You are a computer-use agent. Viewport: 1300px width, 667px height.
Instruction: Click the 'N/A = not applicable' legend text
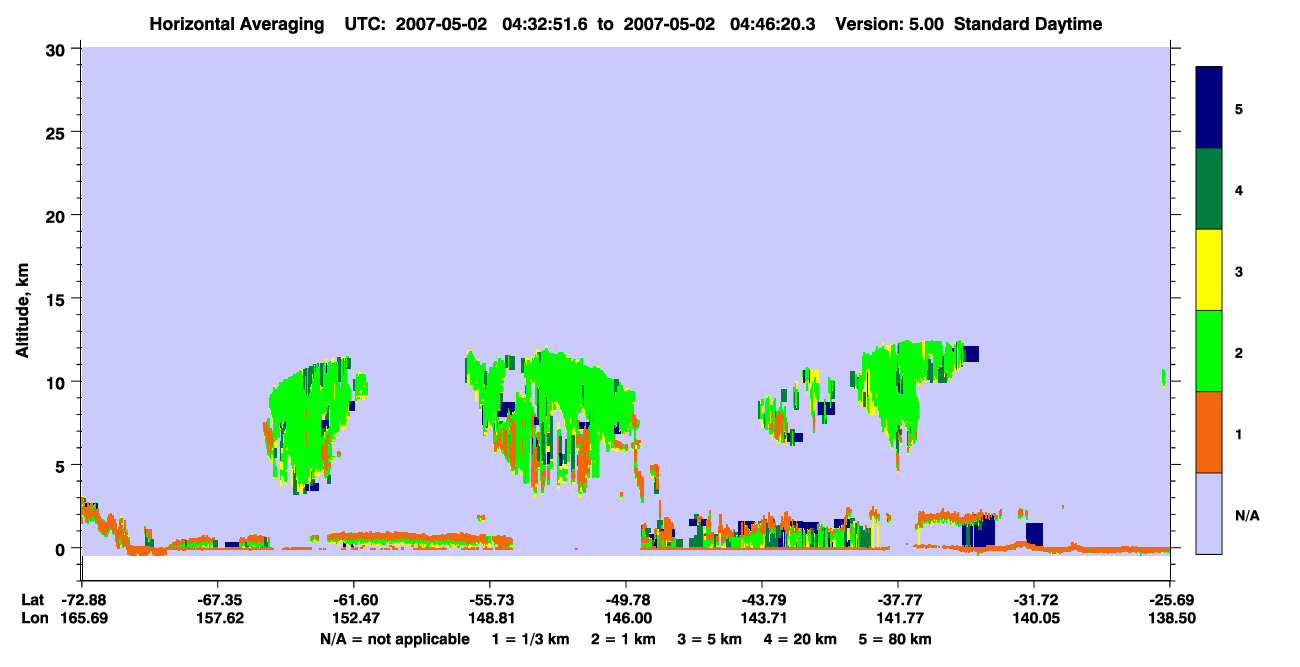coord(395,639)
